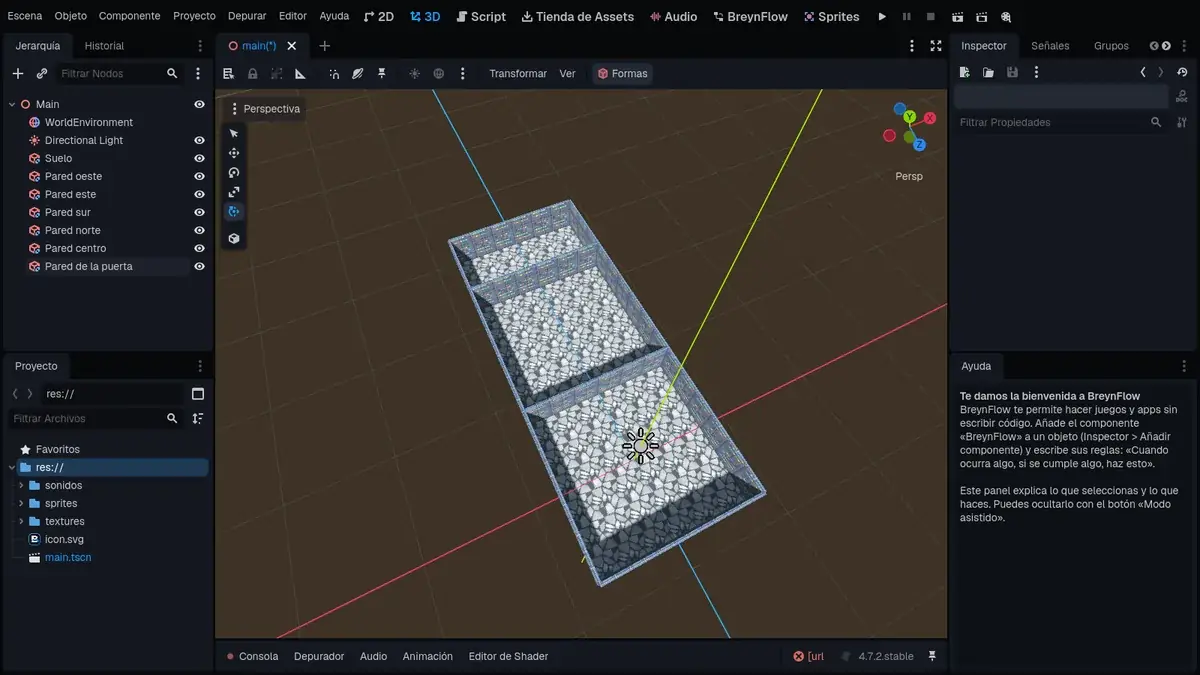This screenshot has width=1200, height=675.
Task: Switch to the Tienda de Assets workspace
Action: tap(576, 17)
